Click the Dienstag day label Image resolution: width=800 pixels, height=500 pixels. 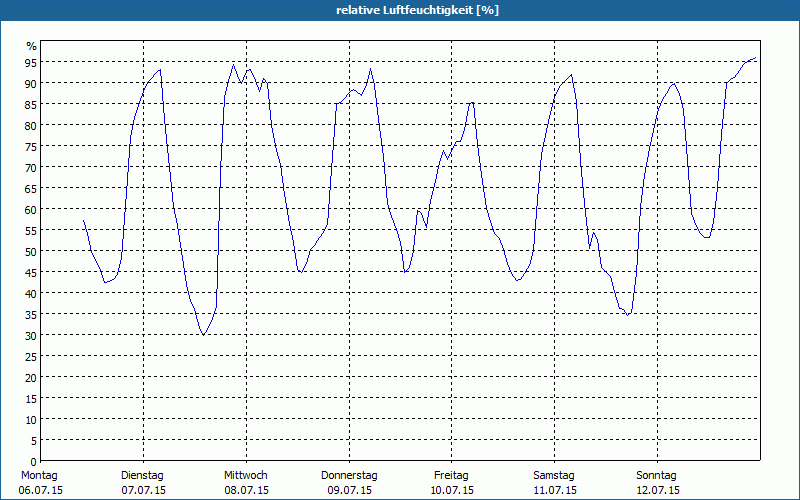142,476
